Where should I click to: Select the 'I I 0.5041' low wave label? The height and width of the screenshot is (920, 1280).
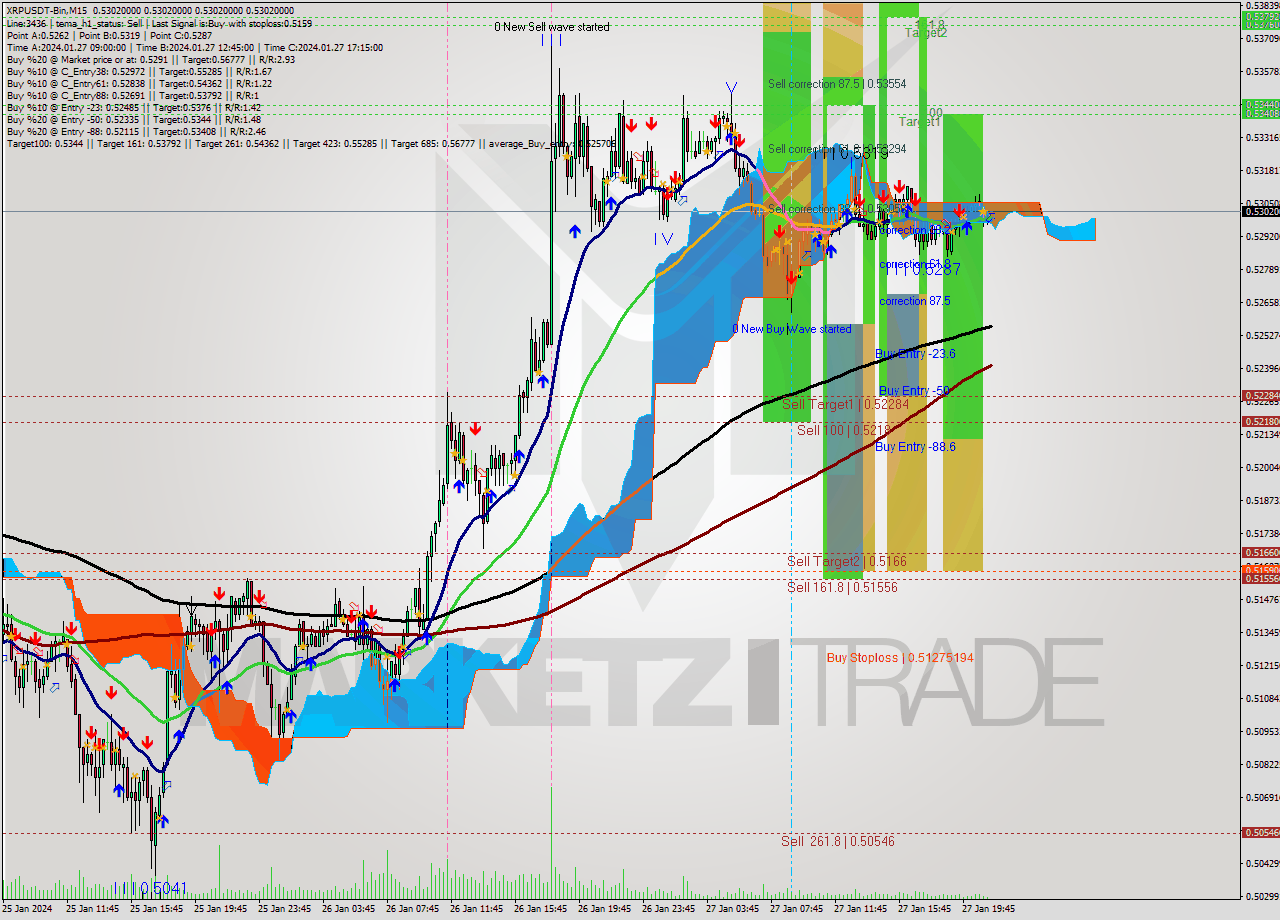coord(150,887)
